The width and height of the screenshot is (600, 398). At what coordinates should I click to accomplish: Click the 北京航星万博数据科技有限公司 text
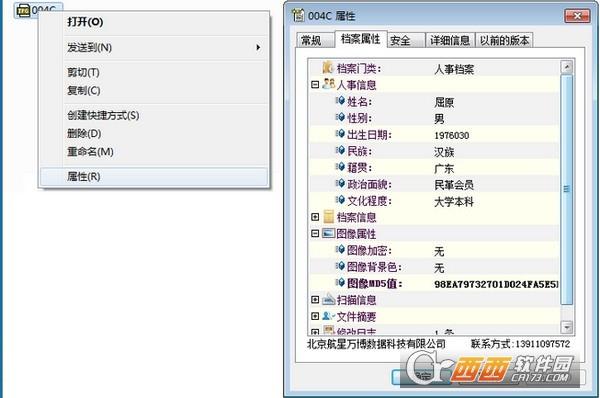[377, 344]
